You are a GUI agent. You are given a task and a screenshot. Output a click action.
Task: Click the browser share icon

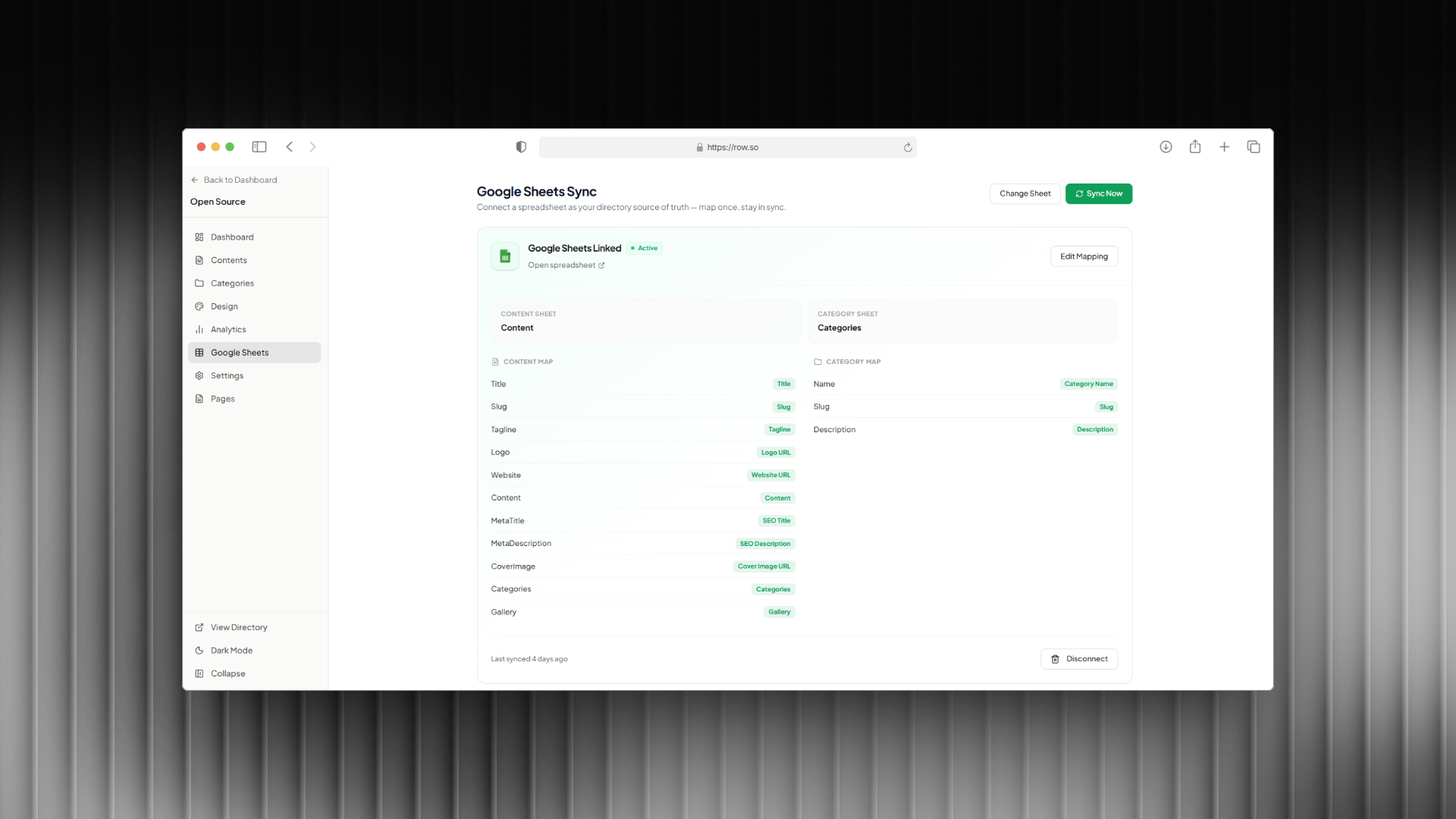click(1195, 147)
